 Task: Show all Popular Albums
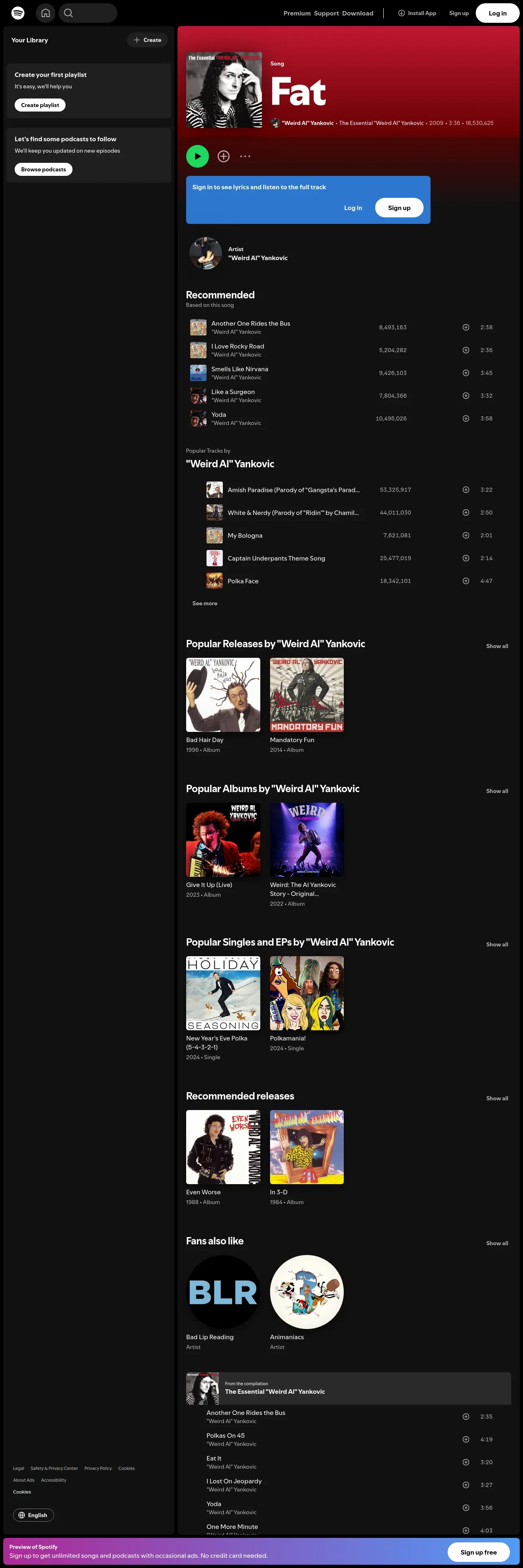497,791
